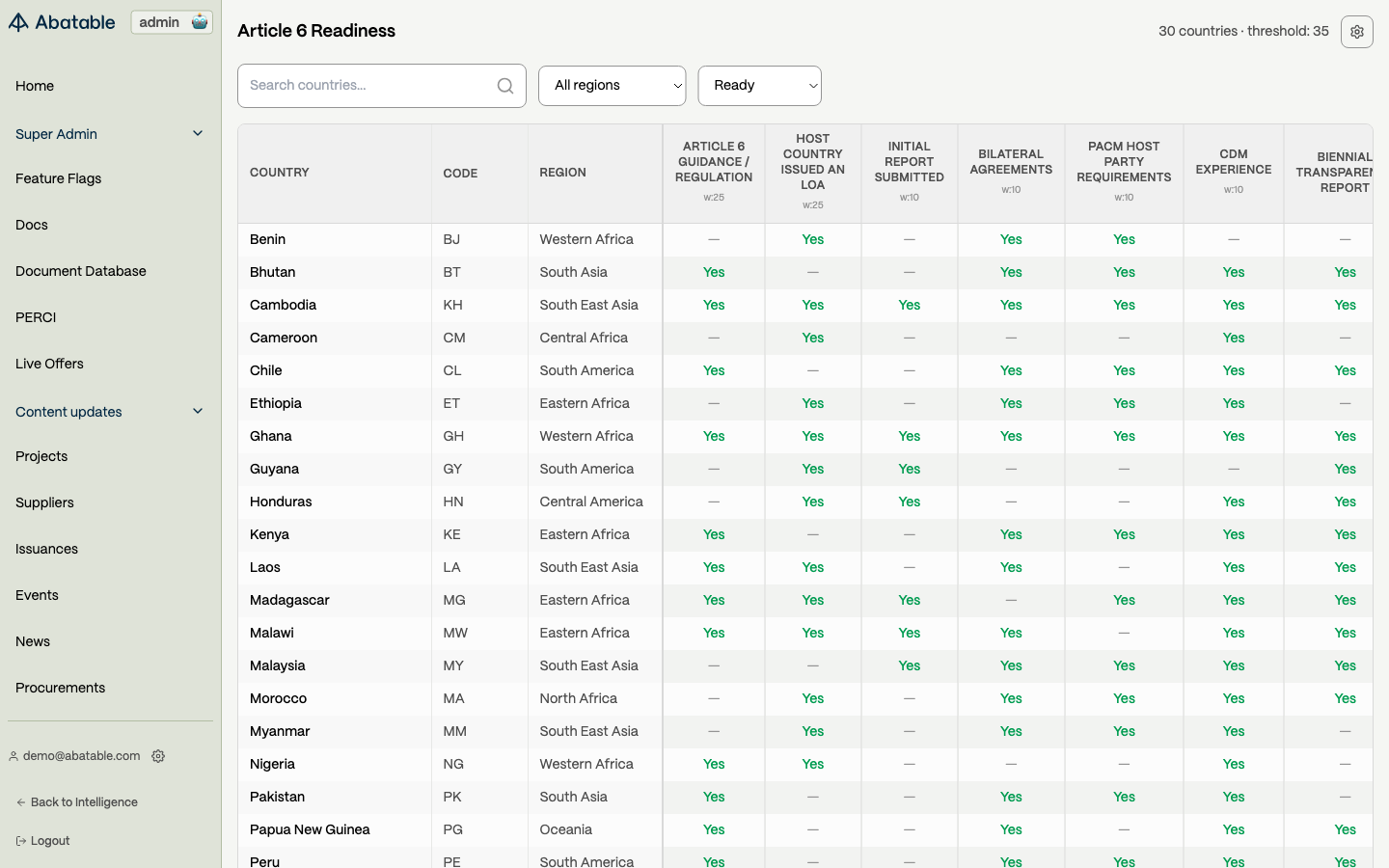Open the All regions dropdown
Viewport: 1389px width, 868px height.
[x=612, y=86]
